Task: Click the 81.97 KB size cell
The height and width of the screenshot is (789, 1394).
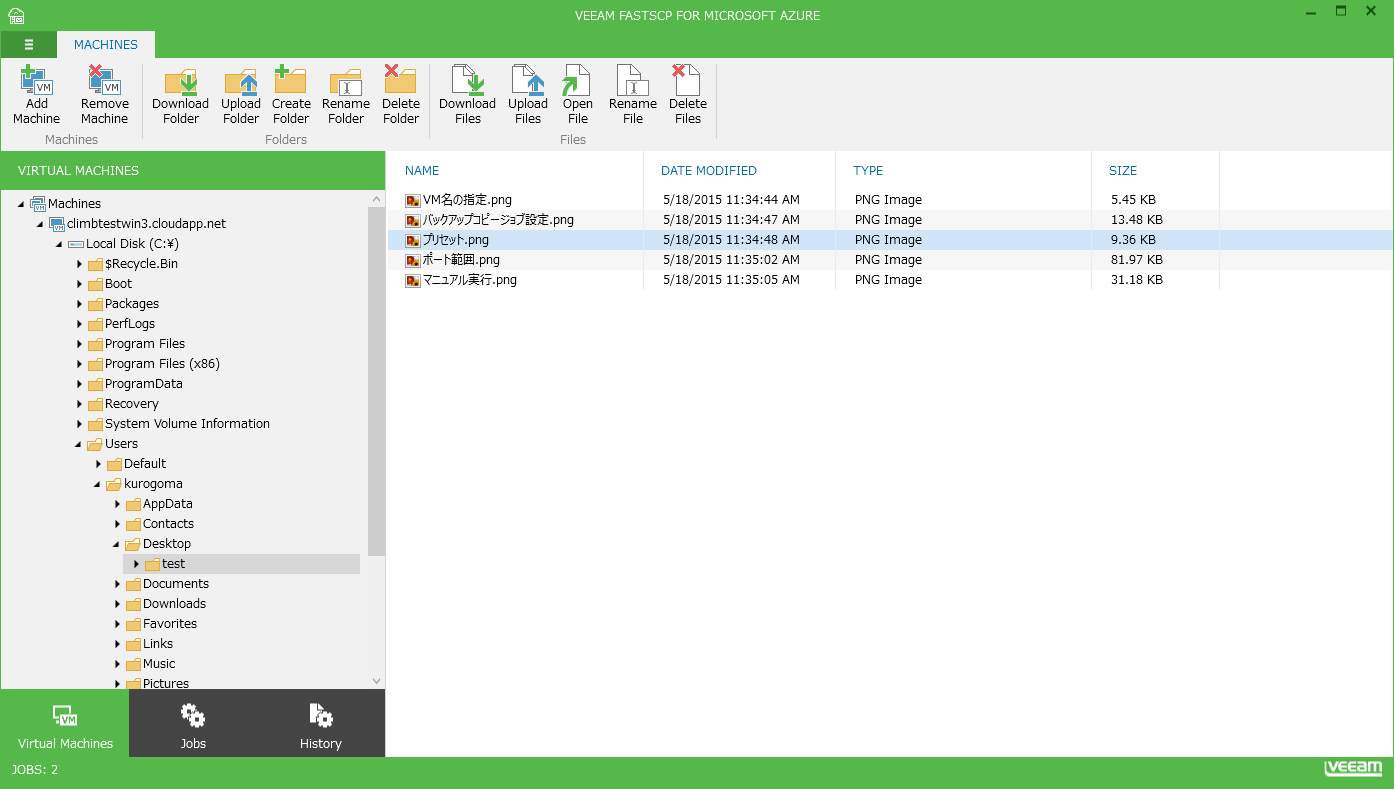Action: pos(1136,260)
